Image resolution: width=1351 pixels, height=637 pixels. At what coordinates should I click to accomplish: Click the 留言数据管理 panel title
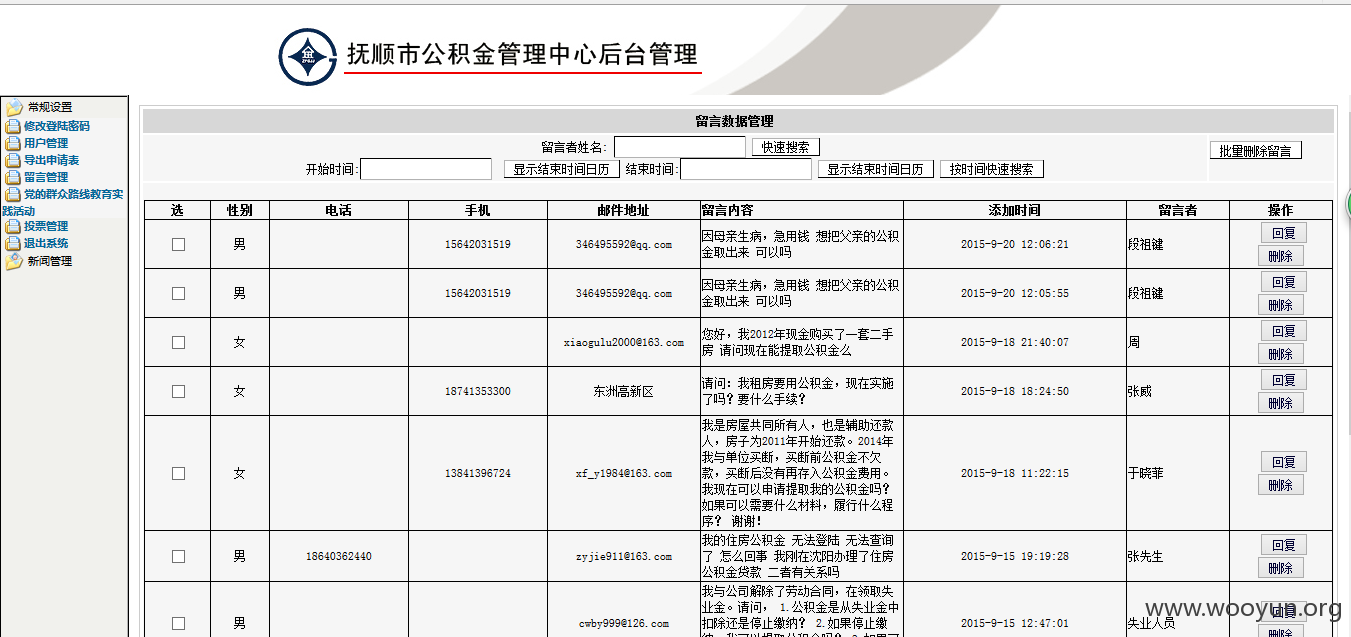pyautogui.click(x=735, y=121)
